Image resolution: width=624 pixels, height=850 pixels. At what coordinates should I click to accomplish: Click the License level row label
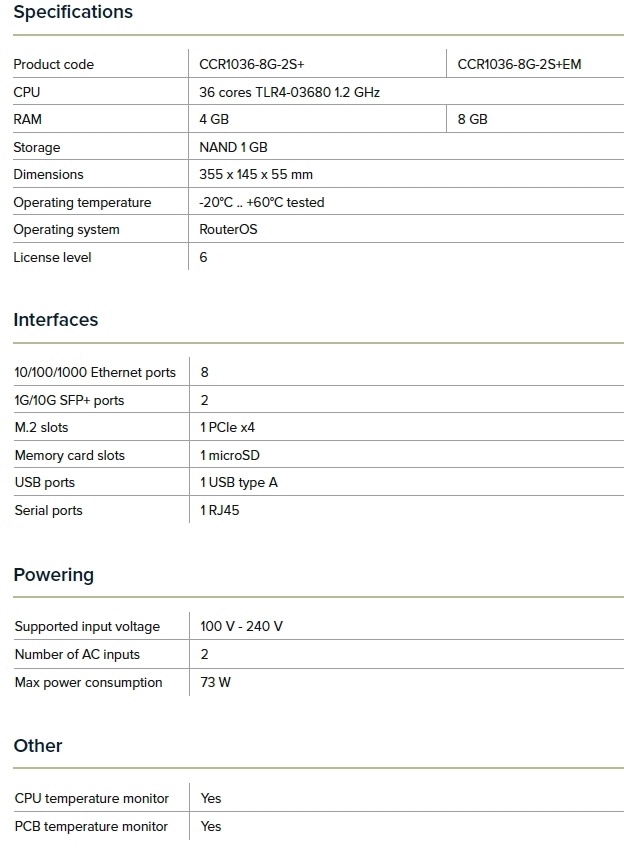52,257
